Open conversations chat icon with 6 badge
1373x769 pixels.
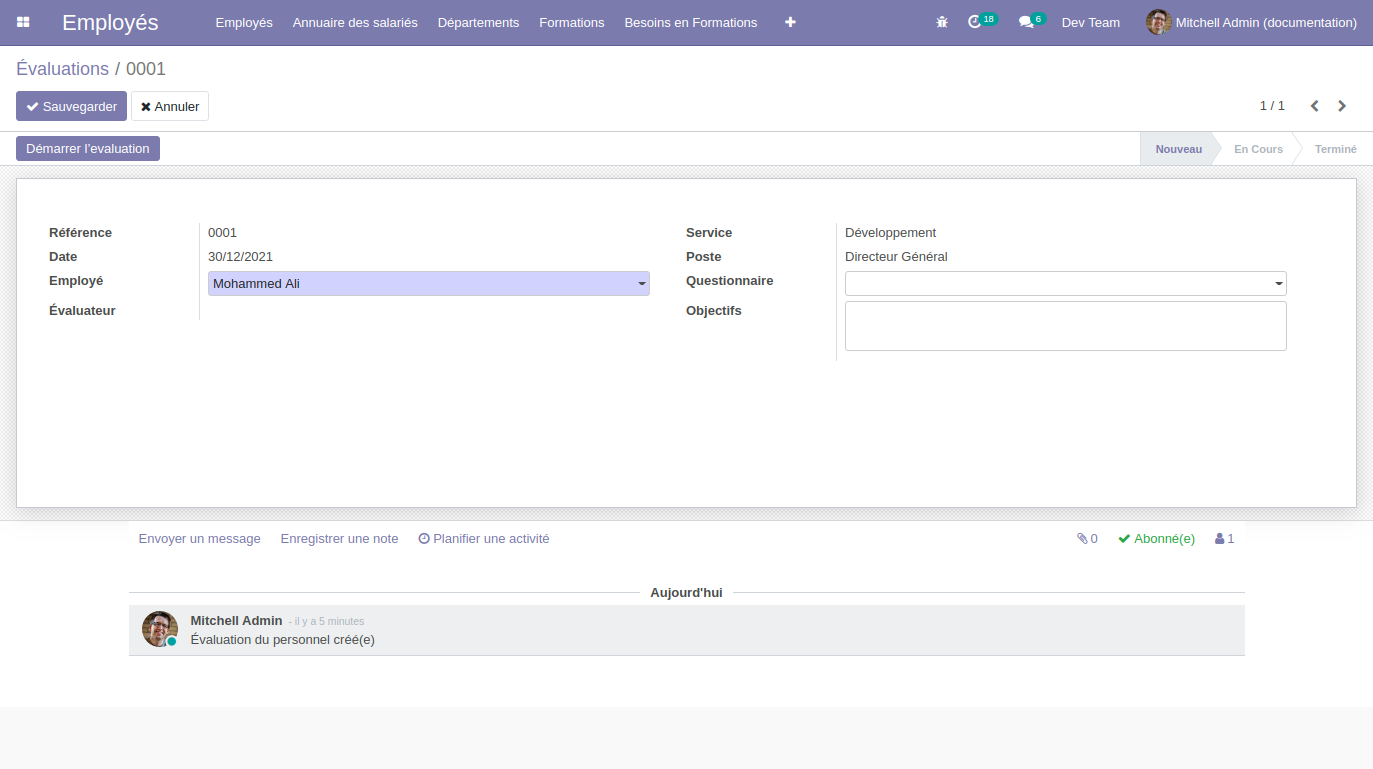1026,22
